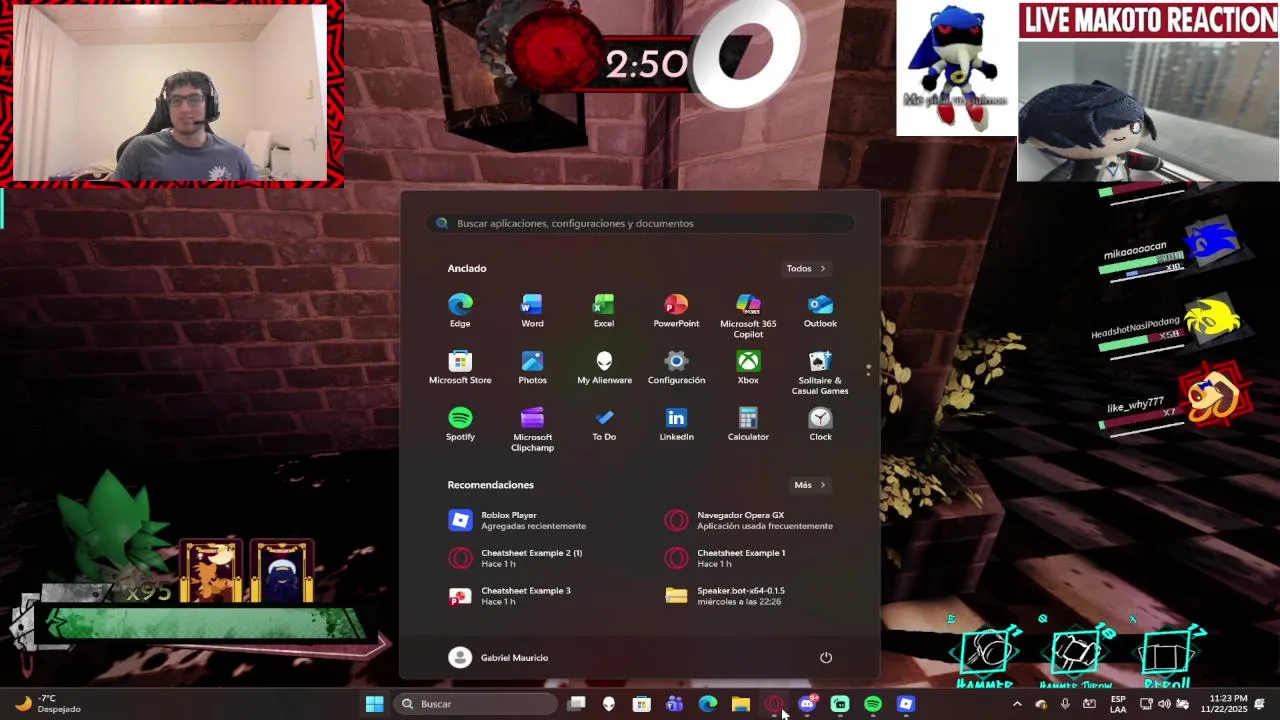Show more recommendations with Más button
The image size is (1280, 720).
click(810, 485)
